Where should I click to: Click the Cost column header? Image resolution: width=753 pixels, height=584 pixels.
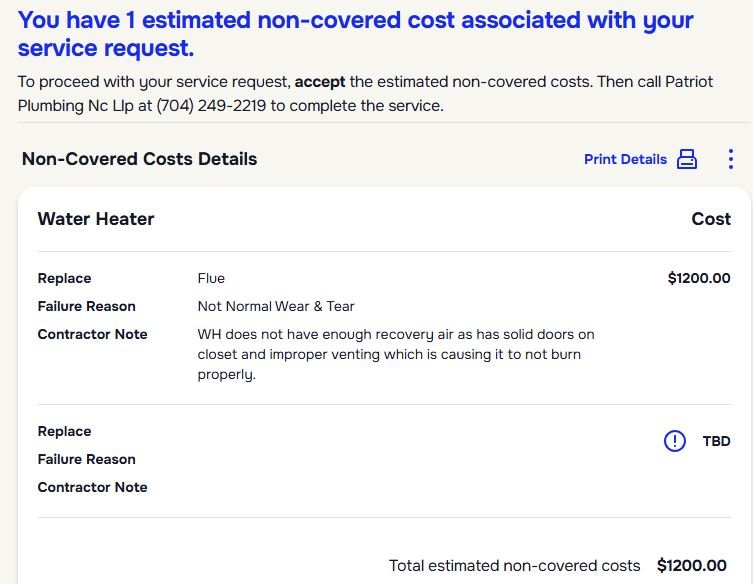click(711, 219)
